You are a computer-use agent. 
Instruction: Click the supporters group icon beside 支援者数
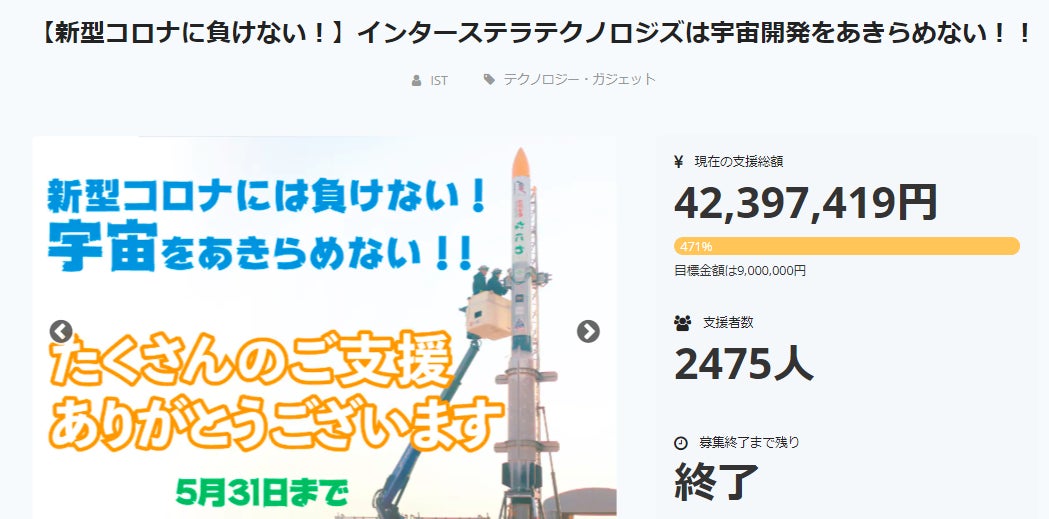[682, 323]
